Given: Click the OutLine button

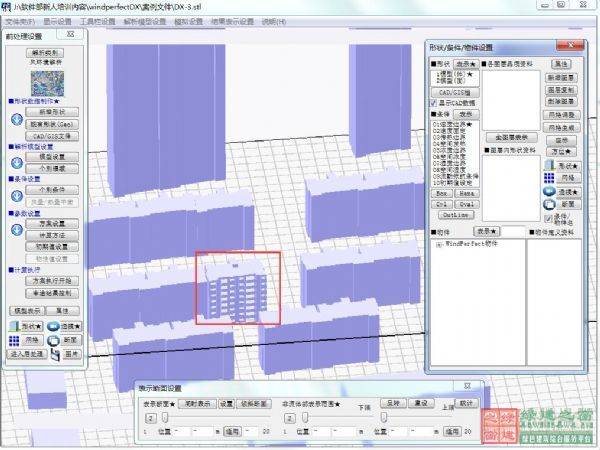Looking at the screenshot, I should point(455,214).
